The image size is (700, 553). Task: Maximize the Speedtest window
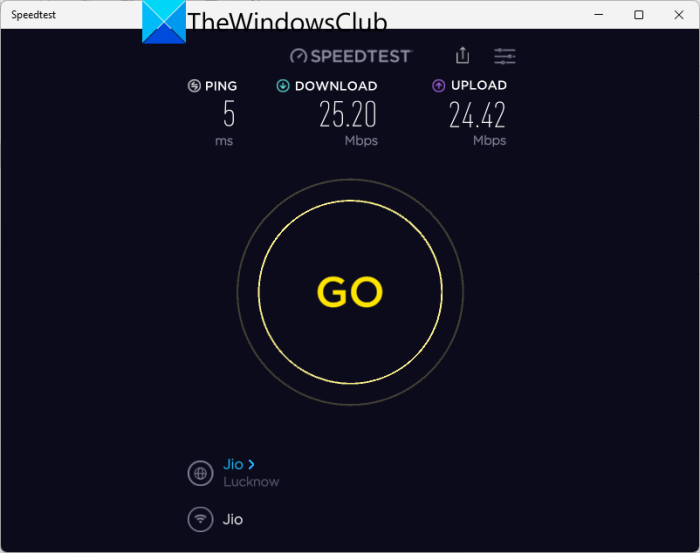(x=639, y=15)
